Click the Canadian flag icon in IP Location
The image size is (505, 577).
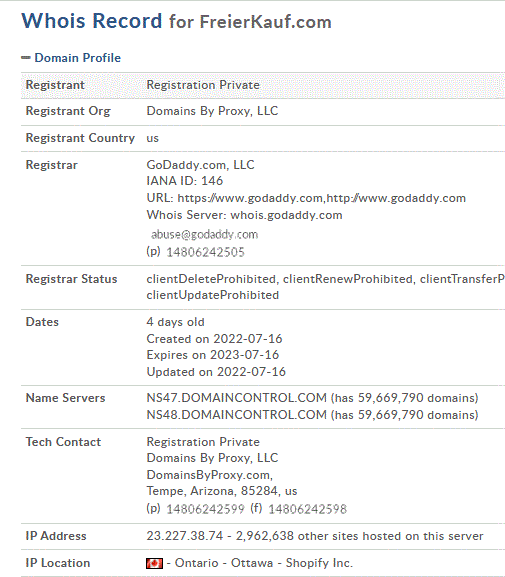point(154,563)
